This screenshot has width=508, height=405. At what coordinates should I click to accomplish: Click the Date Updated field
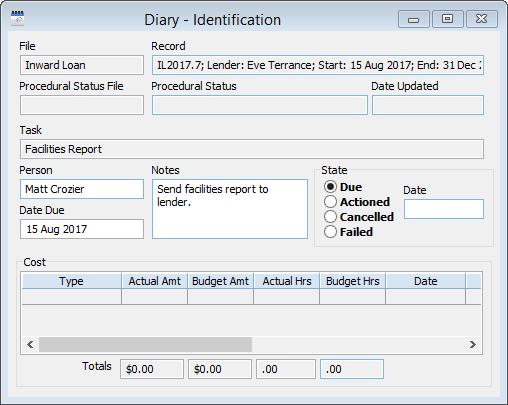click(428, 105)
